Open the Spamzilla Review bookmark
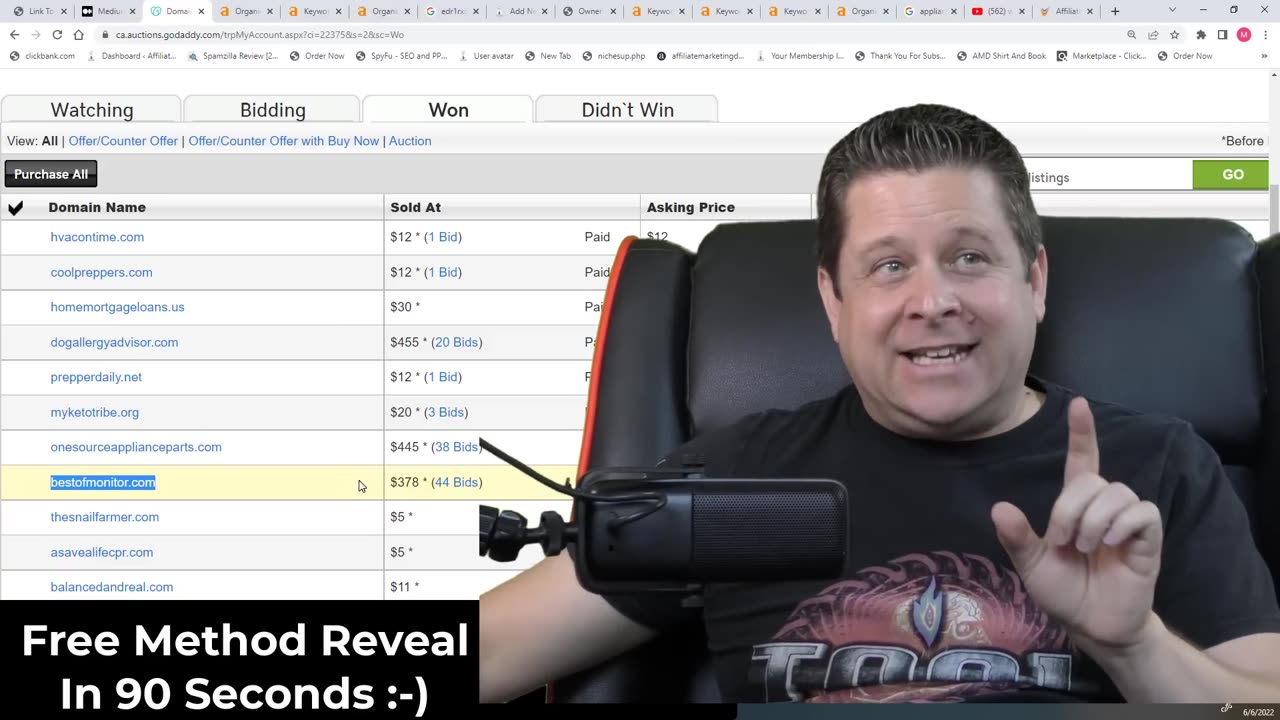 point(233,56)
